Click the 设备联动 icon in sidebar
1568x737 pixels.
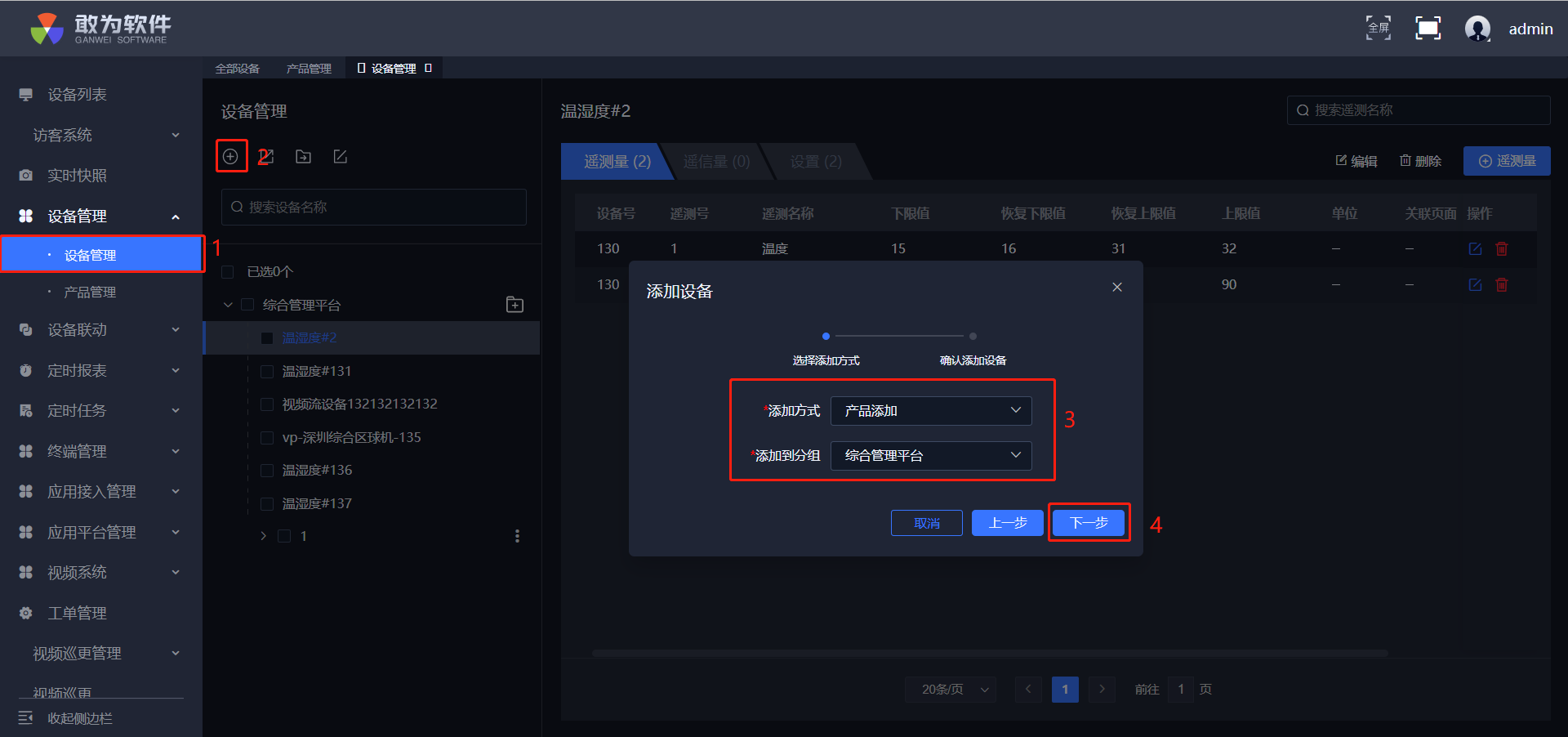click(26, 330)
